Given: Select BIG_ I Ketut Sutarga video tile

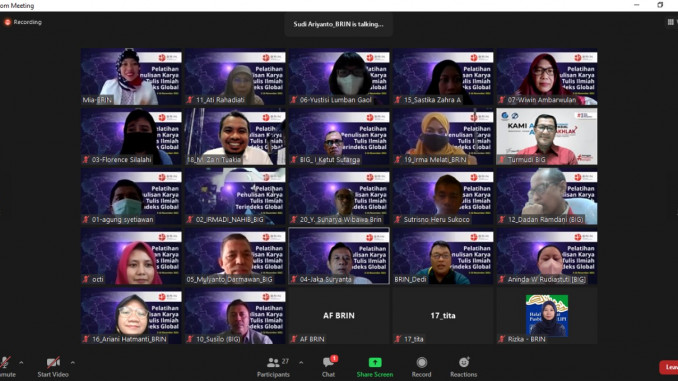Looking at the screenshot, I should pos(339,136).
